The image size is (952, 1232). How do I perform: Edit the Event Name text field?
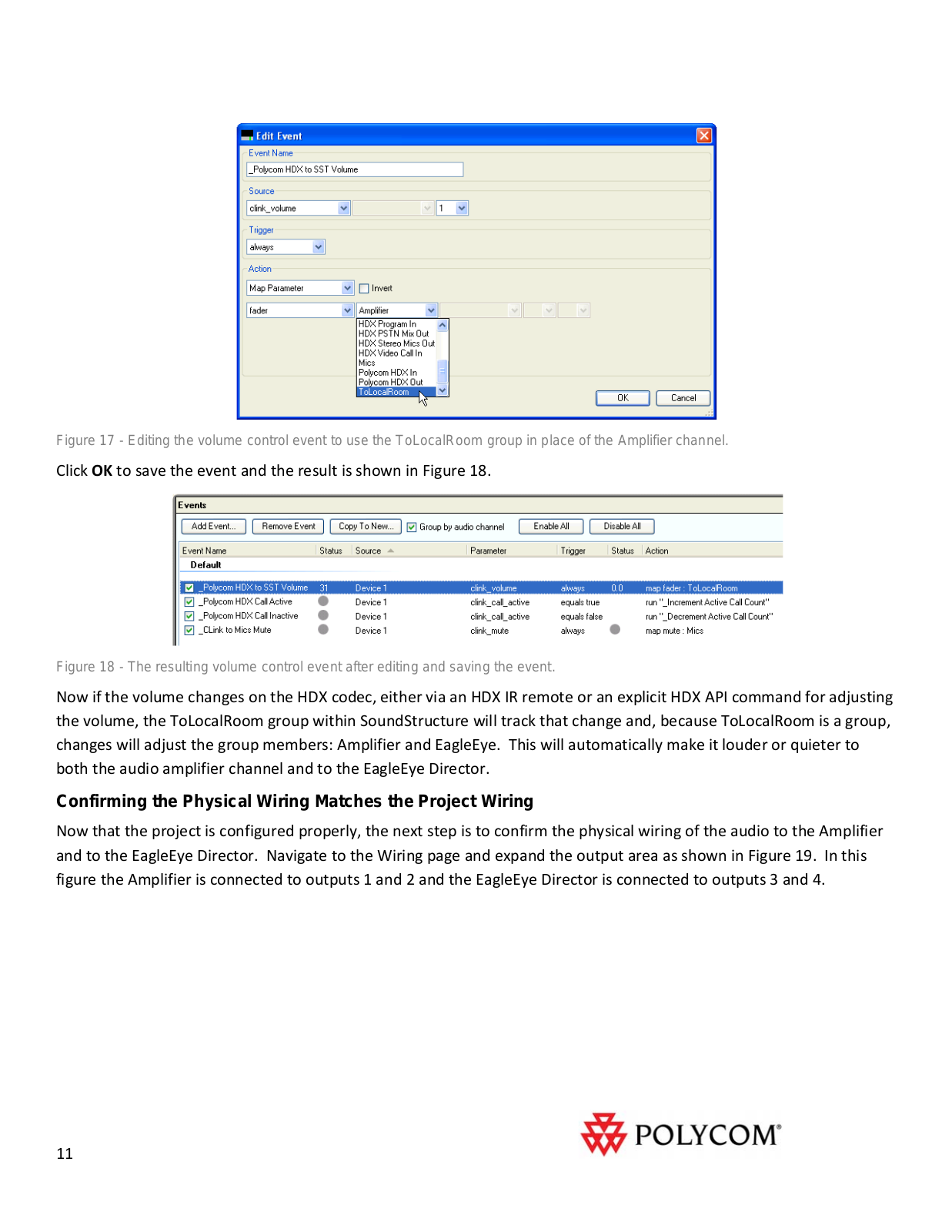pyautogui.click(x=355, y=169)
